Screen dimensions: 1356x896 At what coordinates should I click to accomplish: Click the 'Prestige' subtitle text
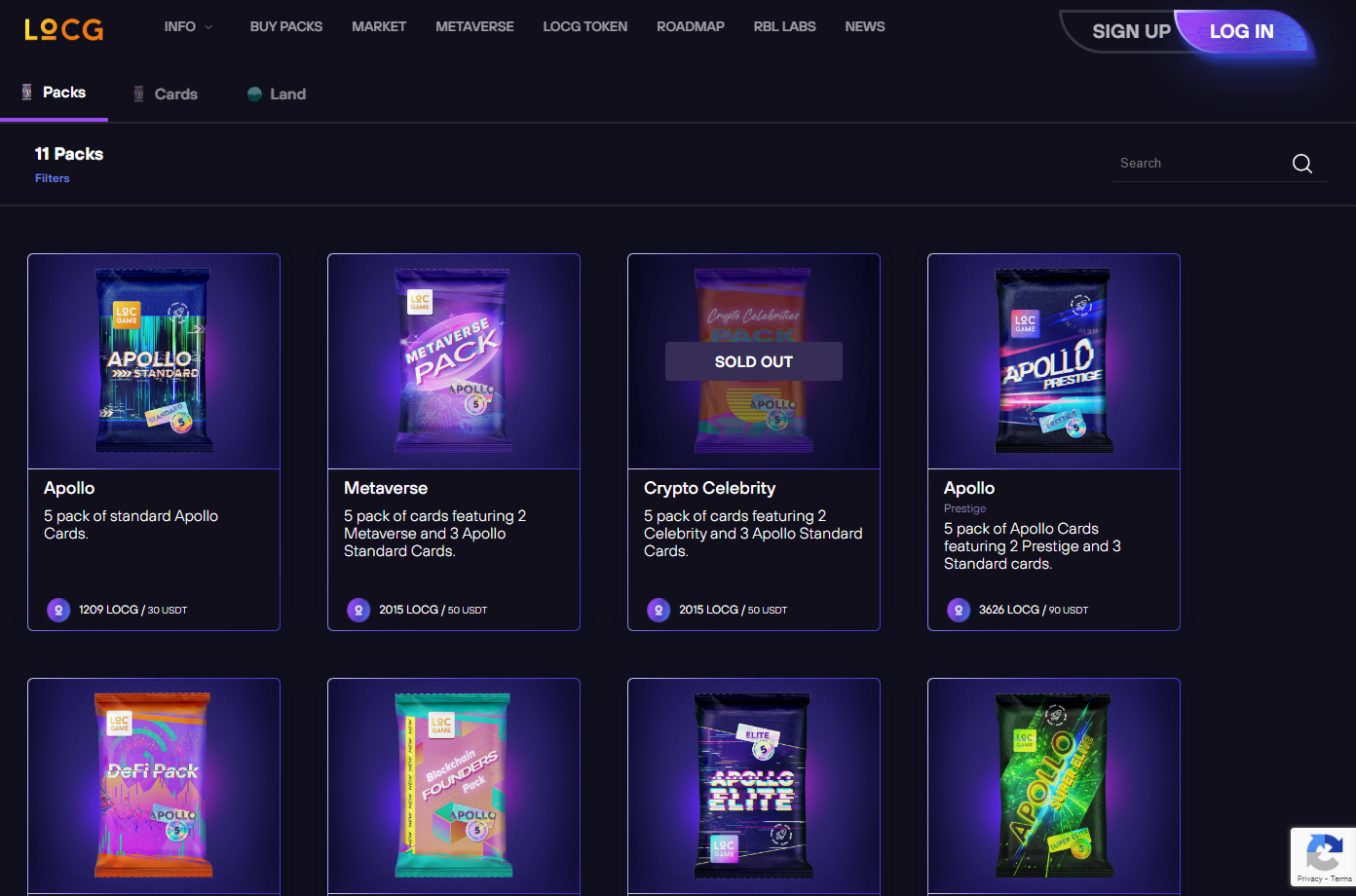[x=964, y=508]
